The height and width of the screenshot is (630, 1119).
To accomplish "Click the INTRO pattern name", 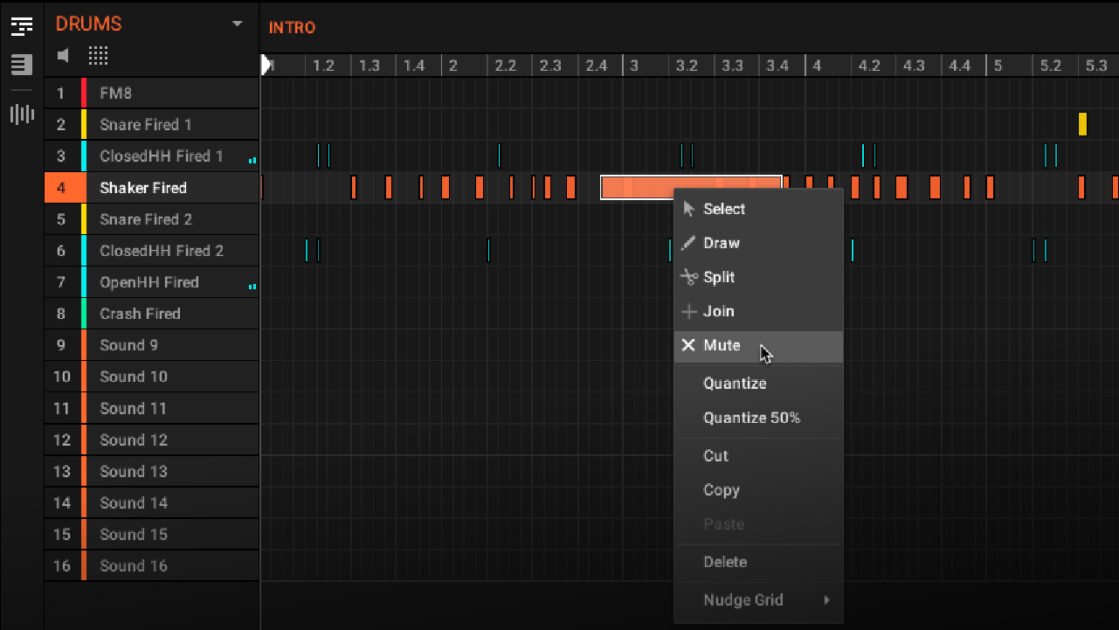I will (x=292, y=27).
